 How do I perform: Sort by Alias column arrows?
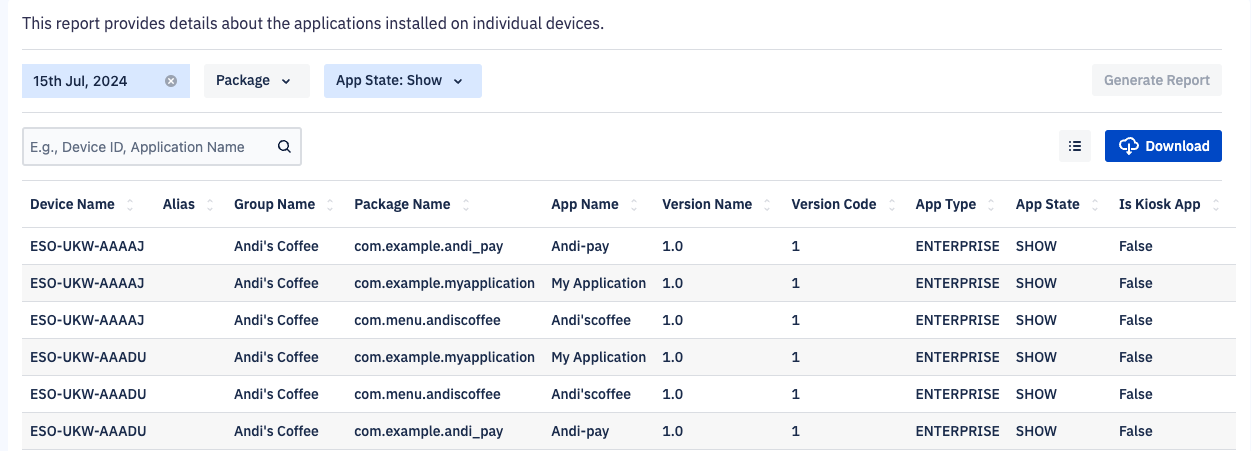click(210, 205)
